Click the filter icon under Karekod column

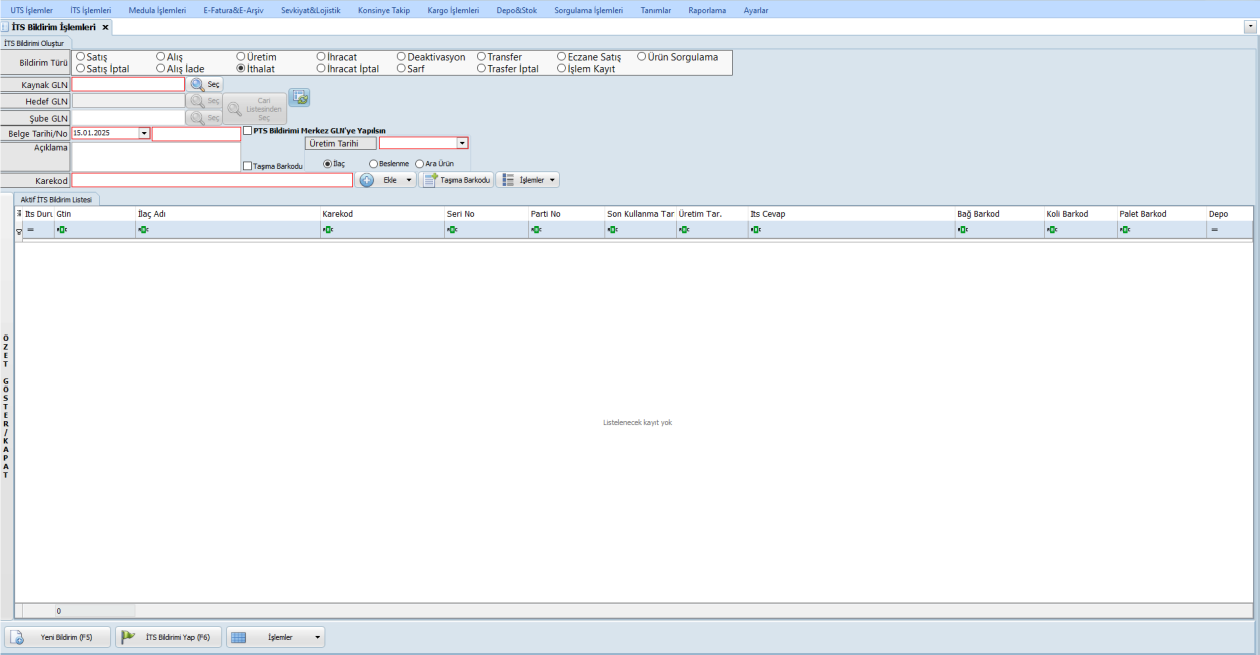tap(328, 230)
